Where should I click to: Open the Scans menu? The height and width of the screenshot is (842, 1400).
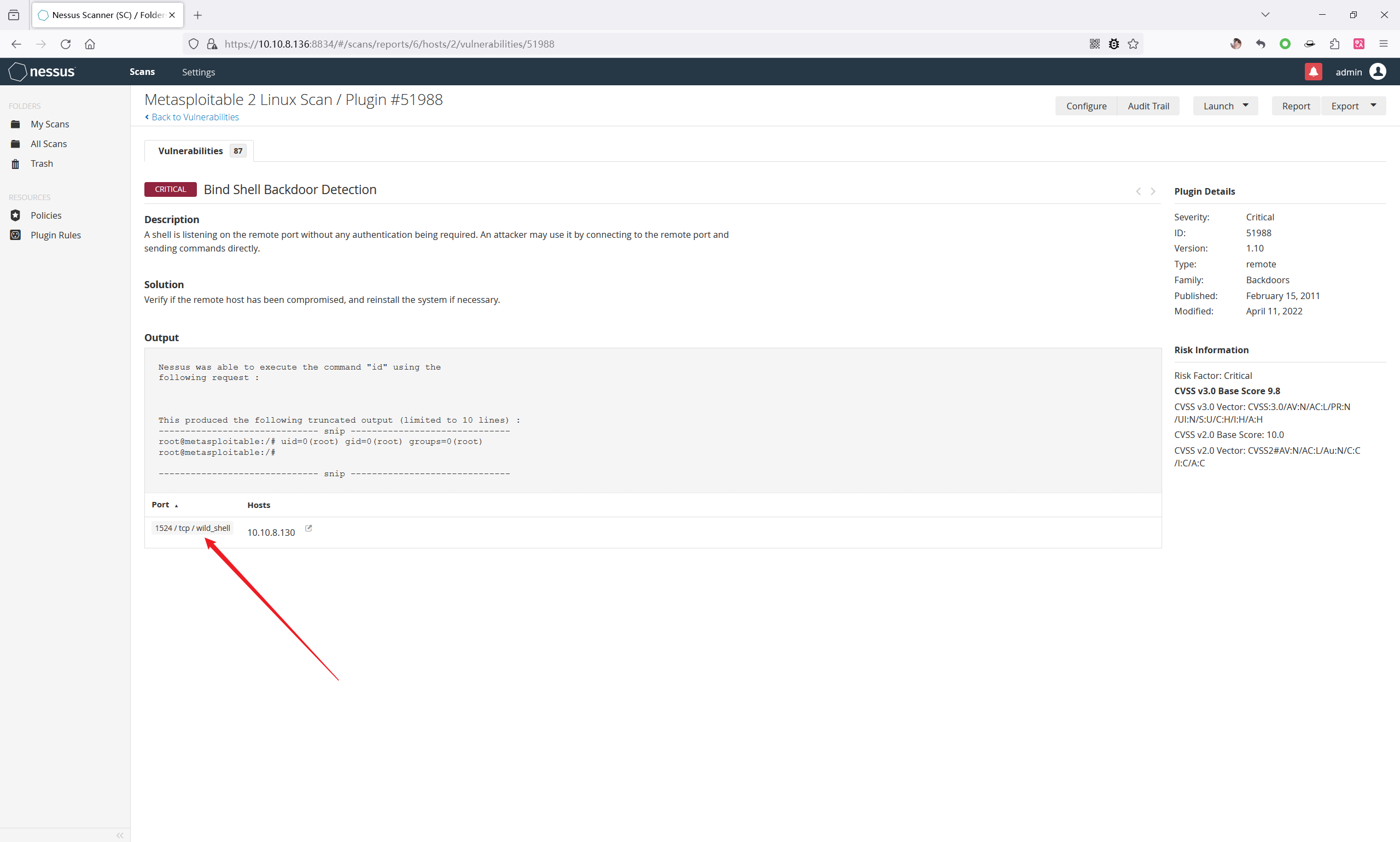142,72
